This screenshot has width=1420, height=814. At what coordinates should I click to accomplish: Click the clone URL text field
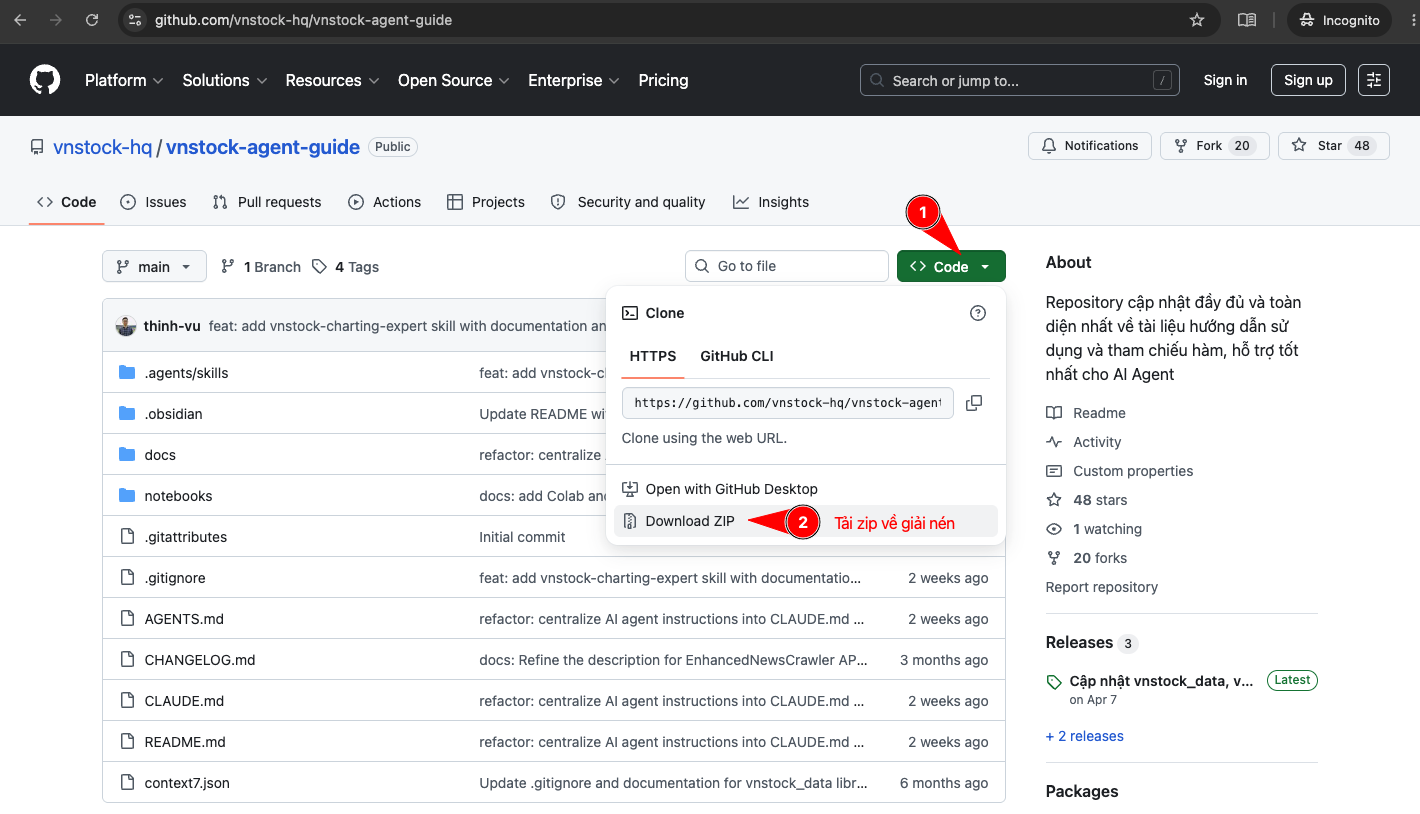click(x=788, y=403)
